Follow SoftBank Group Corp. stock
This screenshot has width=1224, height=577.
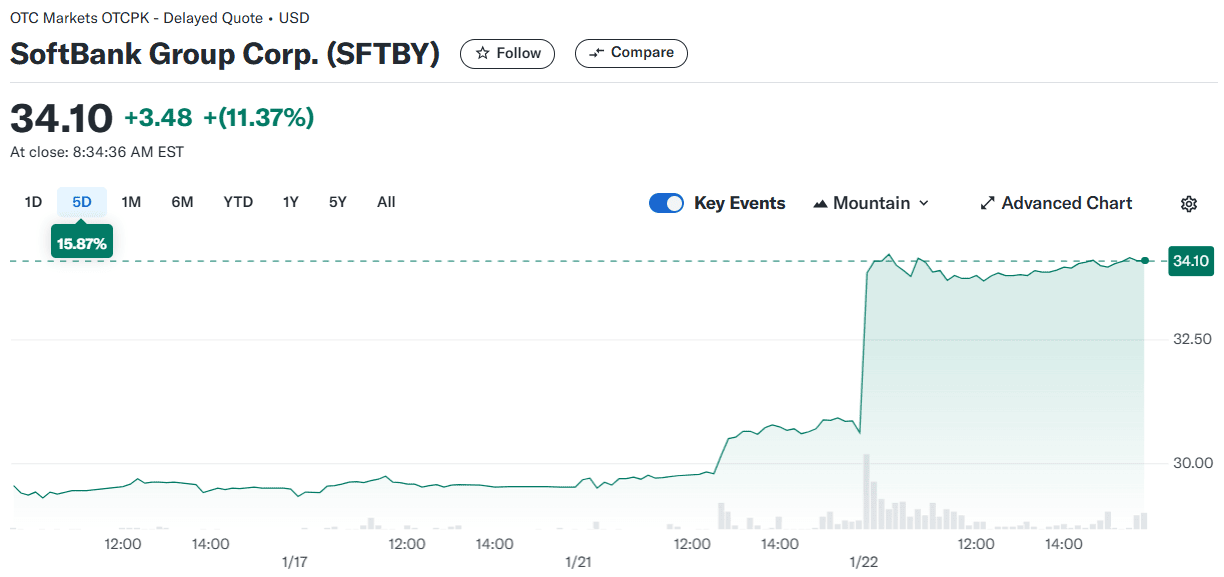click(x=508, y=53)
